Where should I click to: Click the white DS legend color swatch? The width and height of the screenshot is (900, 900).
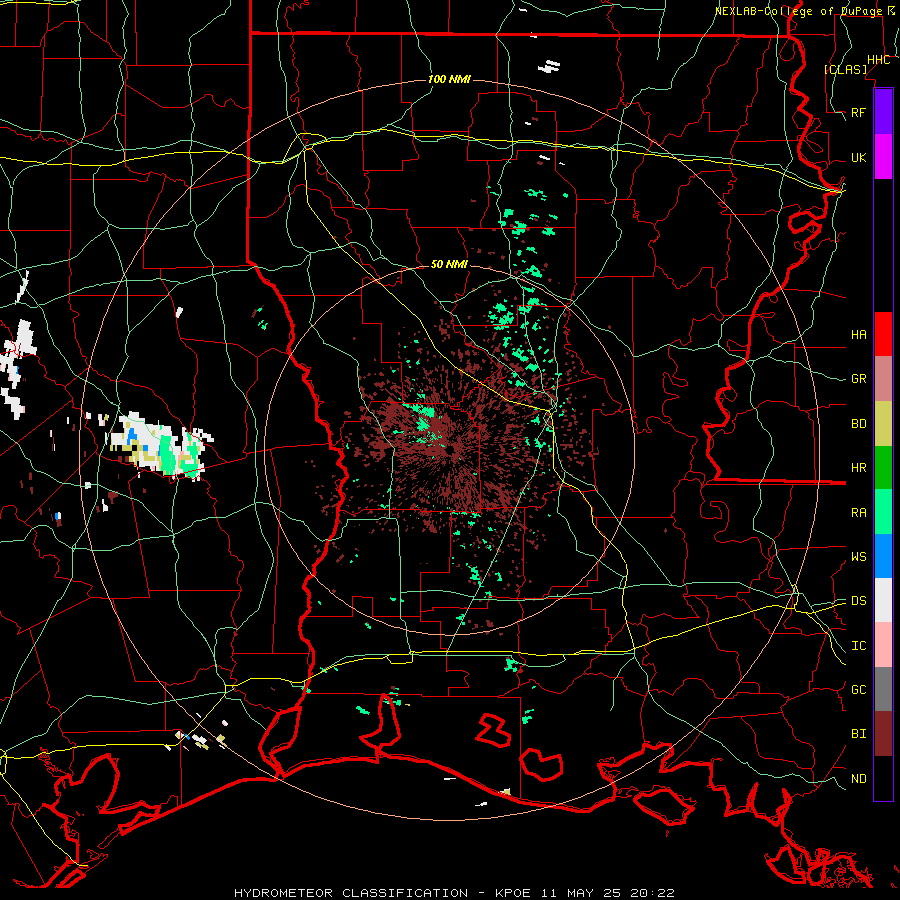(x=883, y=600)
